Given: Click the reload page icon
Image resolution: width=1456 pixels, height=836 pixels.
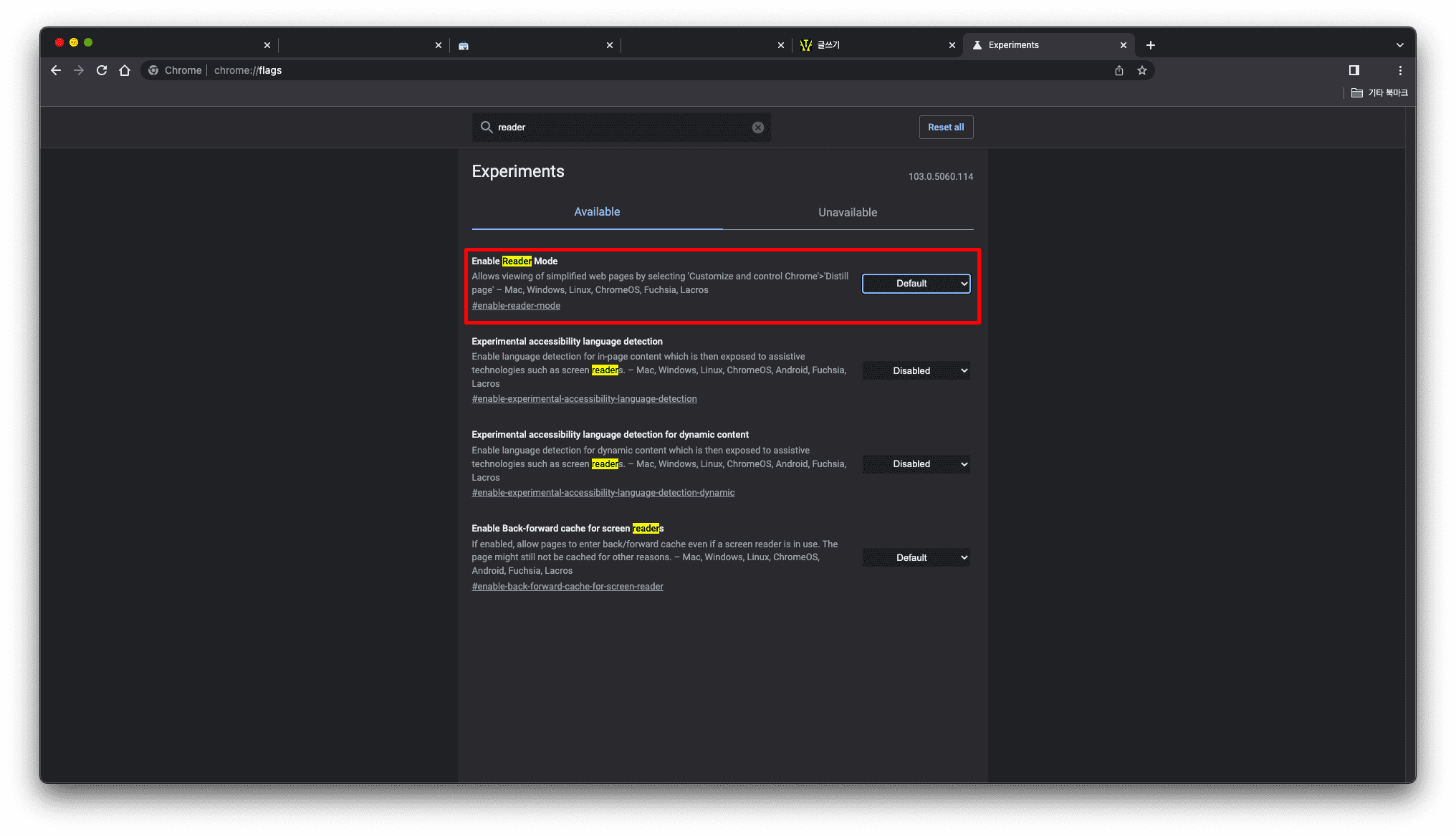Looking at the screenshot, I should (102, 70).
